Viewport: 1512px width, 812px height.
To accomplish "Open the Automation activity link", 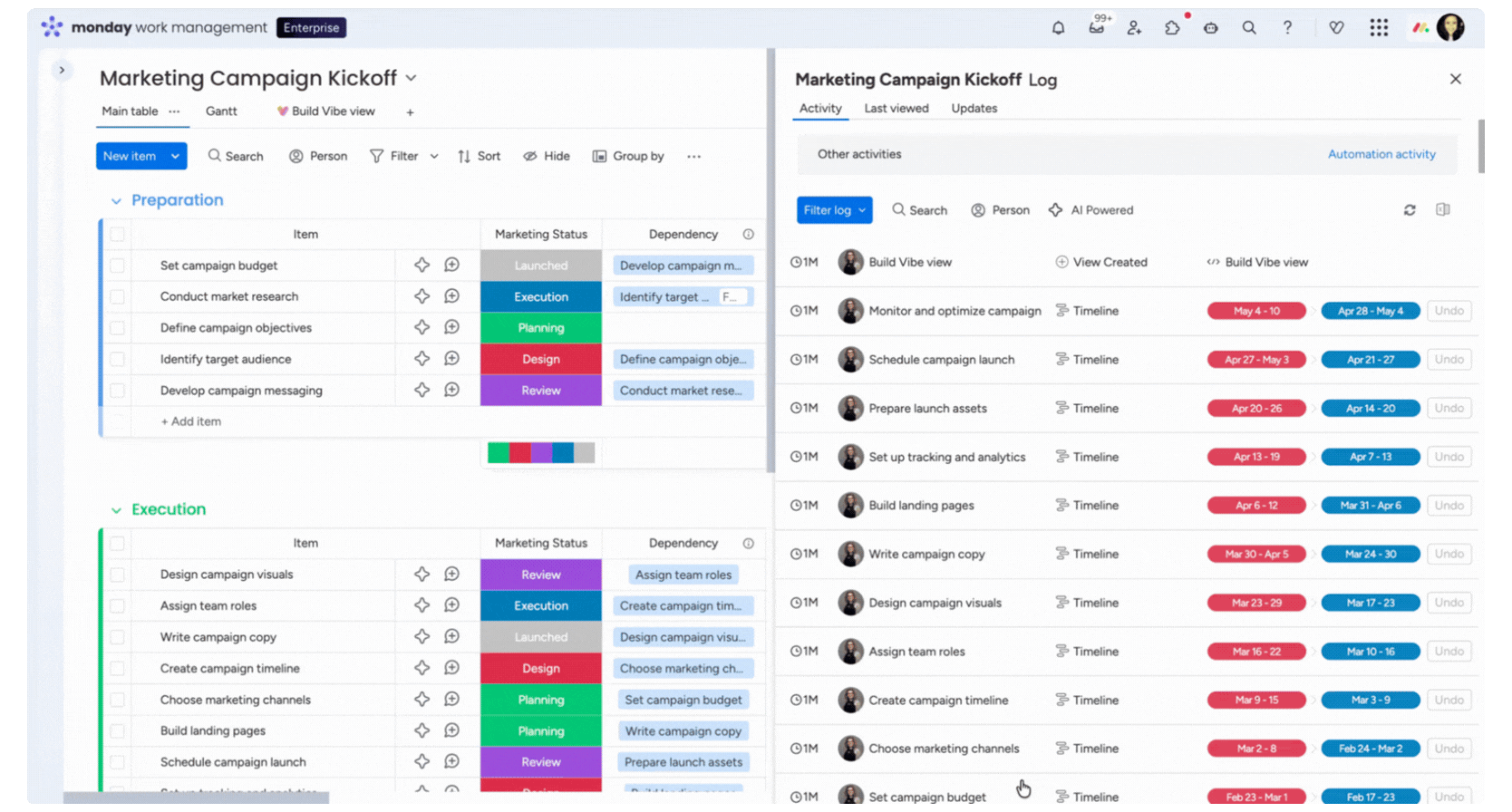I will (x=1381, y=155).
